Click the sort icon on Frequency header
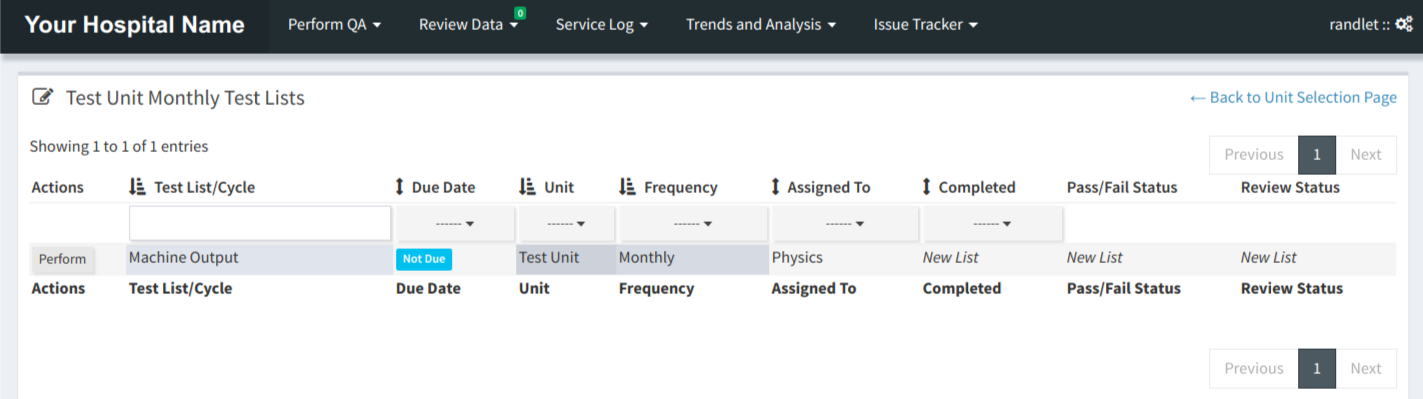This screenshot has height=399, width=1423. point(627,187)
